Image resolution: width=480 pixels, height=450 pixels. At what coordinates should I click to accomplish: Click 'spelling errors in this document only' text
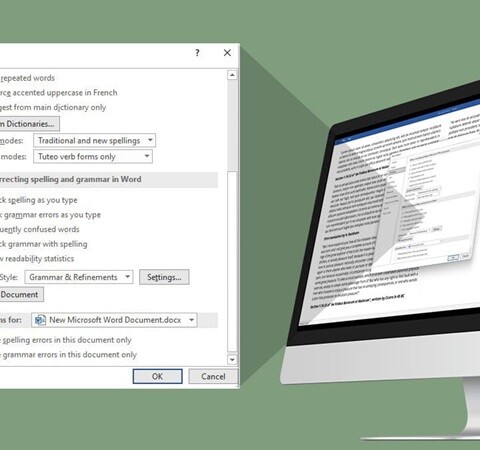(x=67, y=340)
